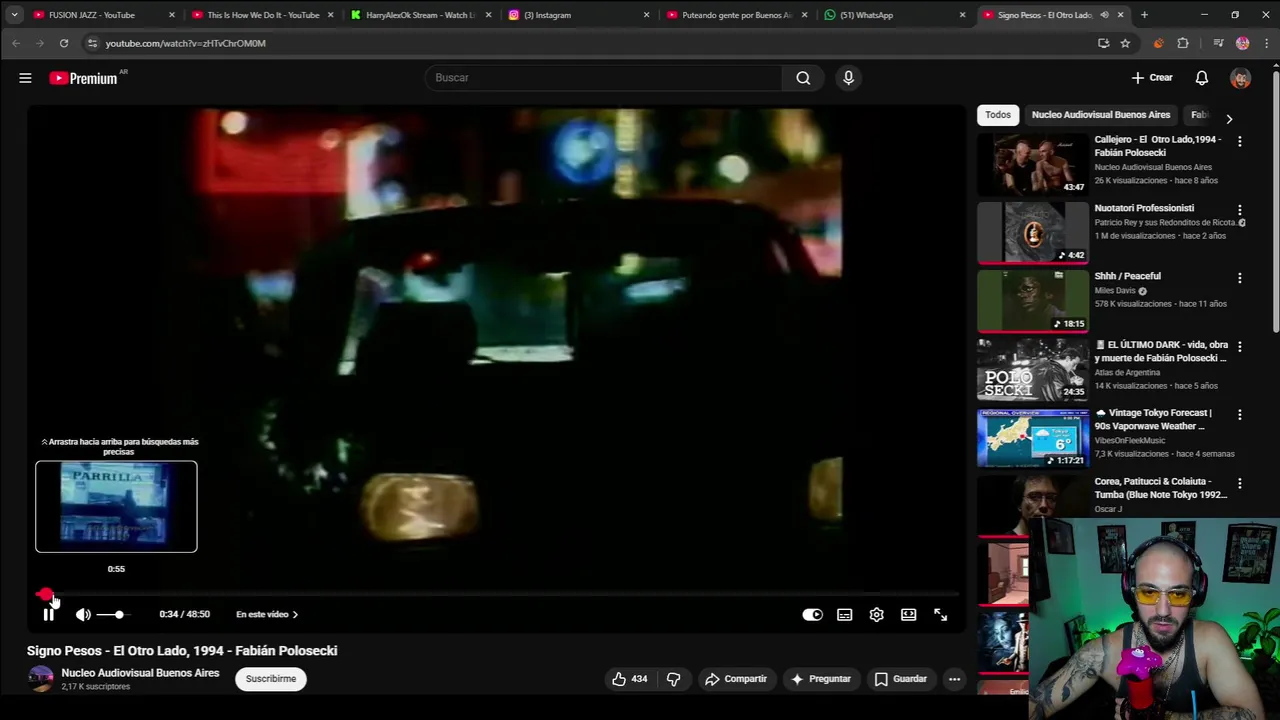Switch player to theater mode

(x=908, y=614)
